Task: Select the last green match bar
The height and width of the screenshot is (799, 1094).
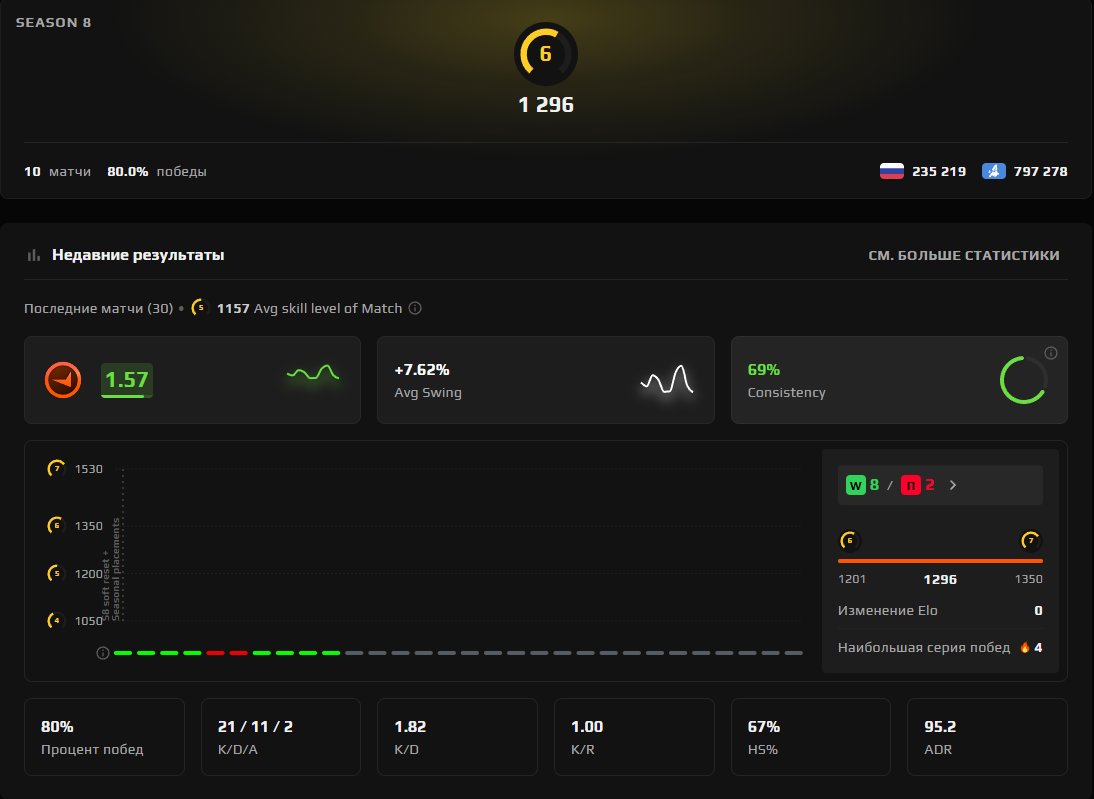Action: point(331,653)
